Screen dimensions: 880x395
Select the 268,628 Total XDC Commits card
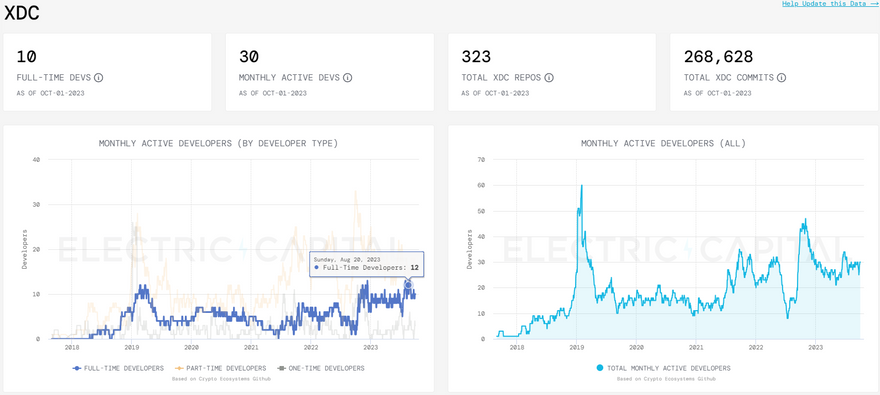774,72
